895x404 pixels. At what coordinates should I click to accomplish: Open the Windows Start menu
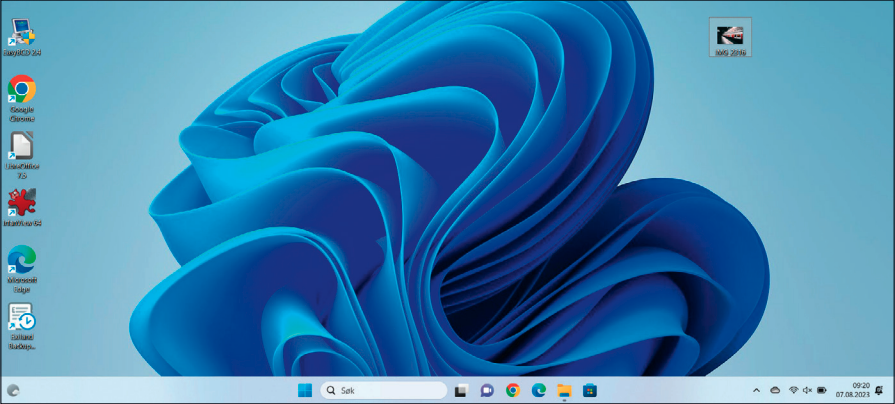[304, 390]
